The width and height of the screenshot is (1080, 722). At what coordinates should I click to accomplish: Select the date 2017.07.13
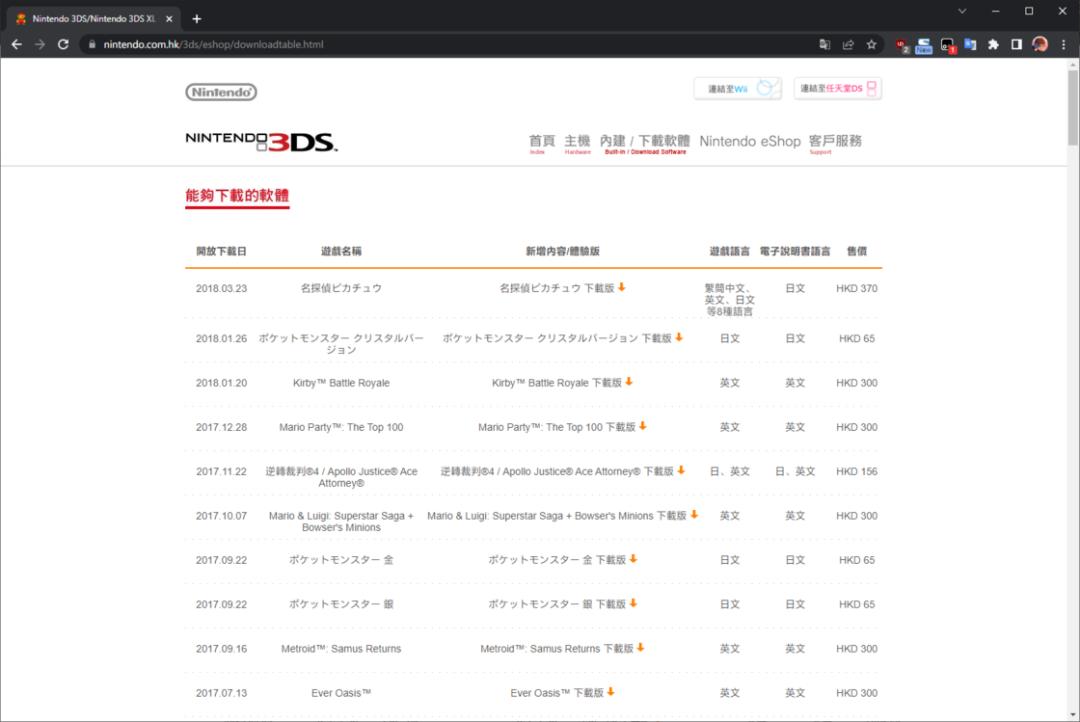pos(221,693)
